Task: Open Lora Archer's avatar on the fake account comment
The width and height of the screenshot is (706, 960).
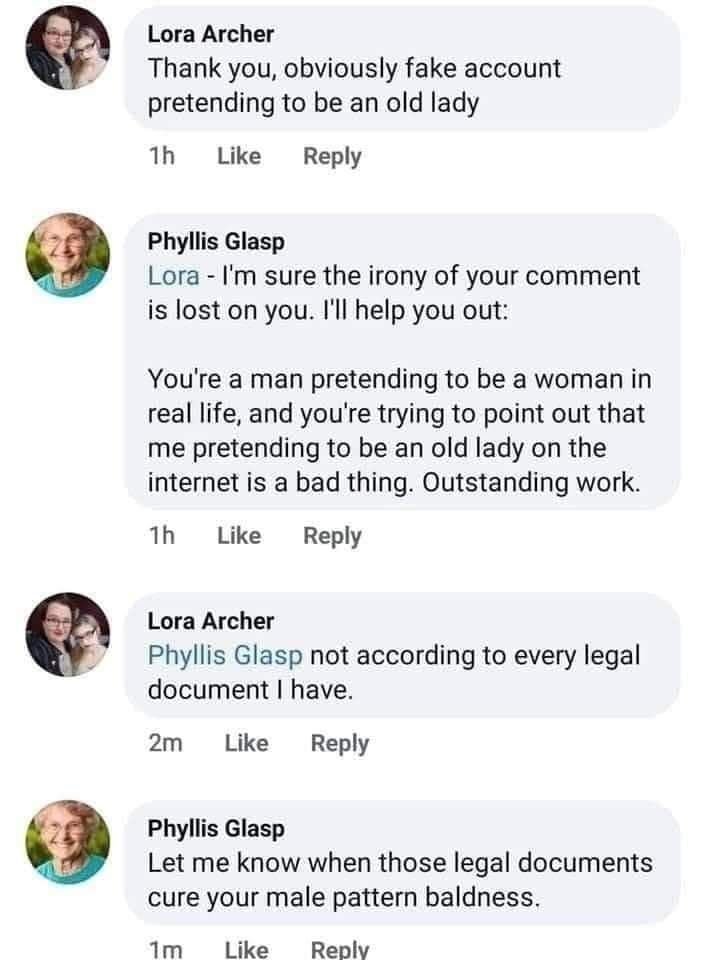Action: pos(67,49)
